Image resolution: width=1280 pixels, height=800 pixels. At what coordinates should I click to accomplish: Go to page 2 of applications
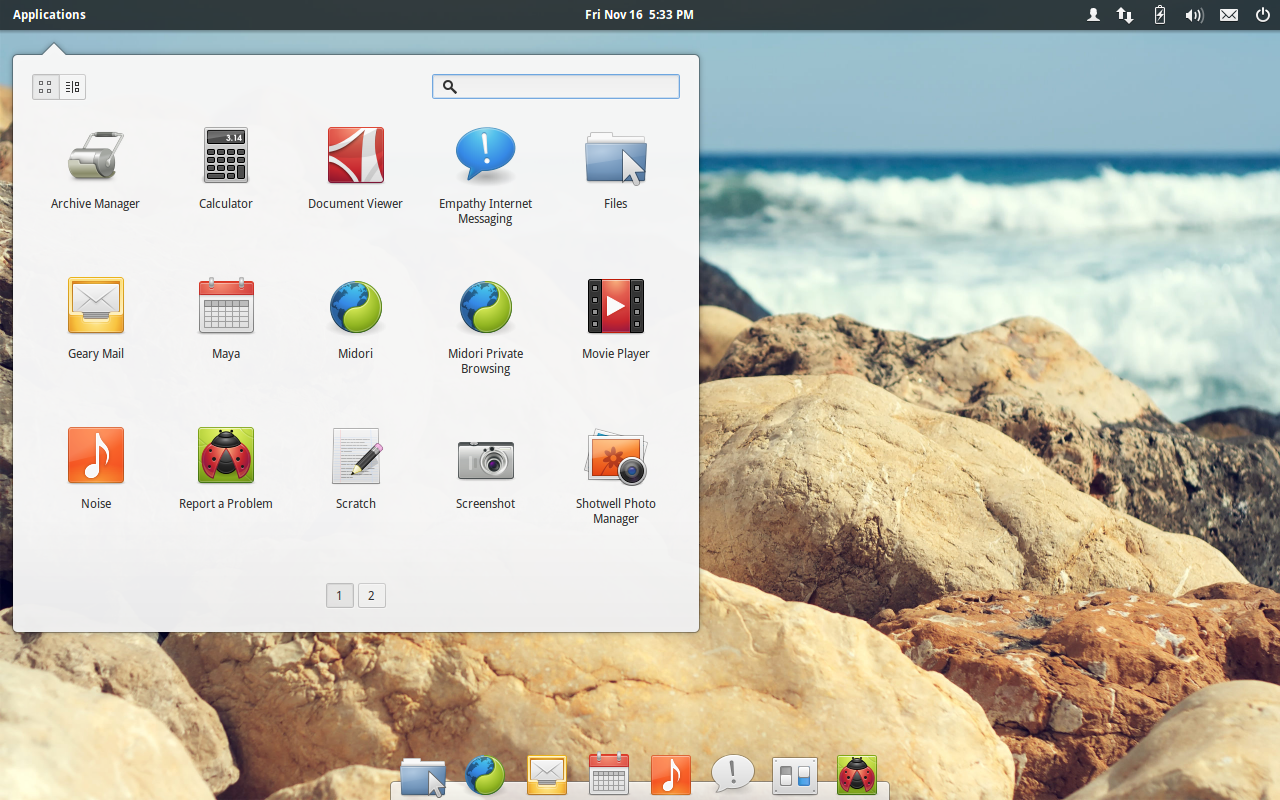pos(371,596)
